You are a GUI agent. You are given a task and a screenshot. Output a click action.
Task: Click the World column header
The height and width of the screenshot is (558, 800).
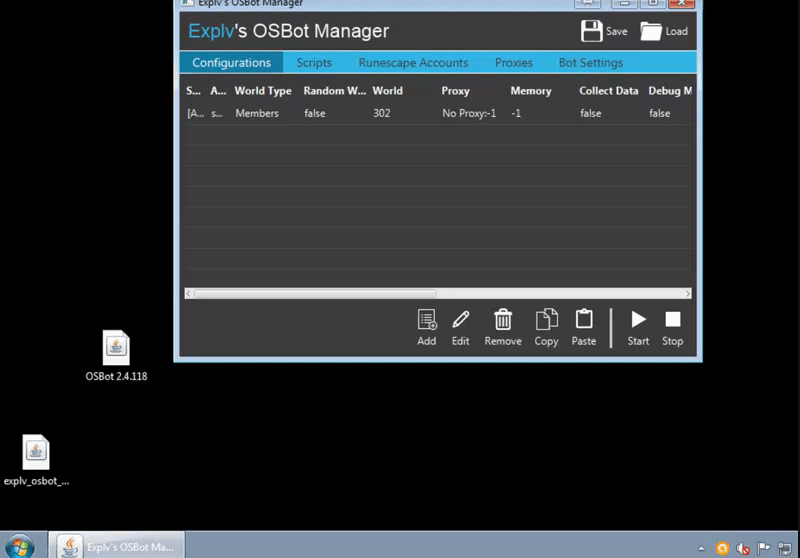pos(387,91)
